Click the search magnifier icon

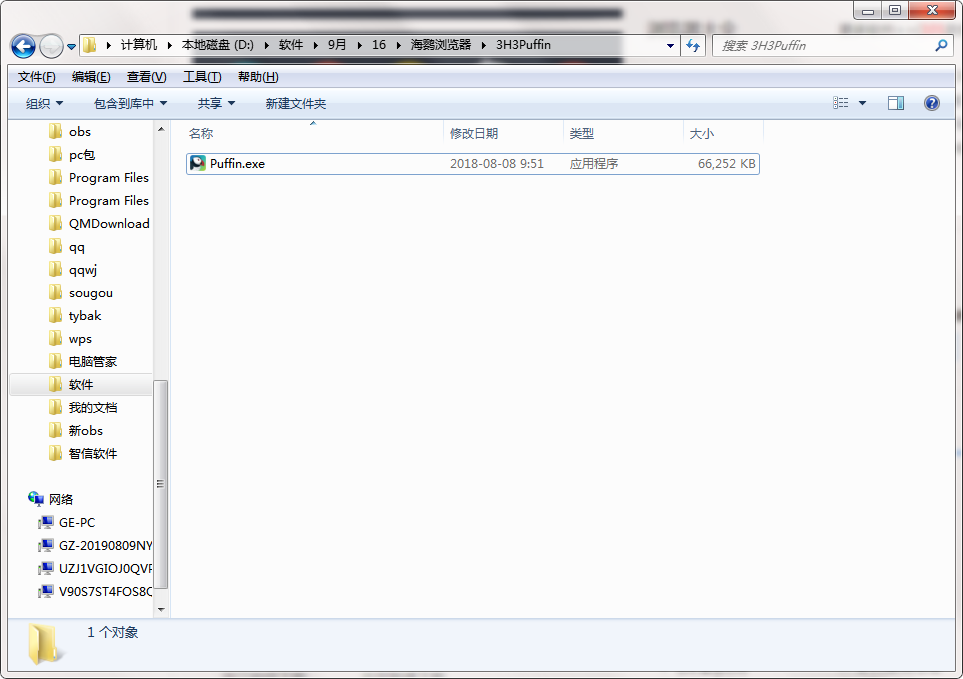tap(940, 45)
